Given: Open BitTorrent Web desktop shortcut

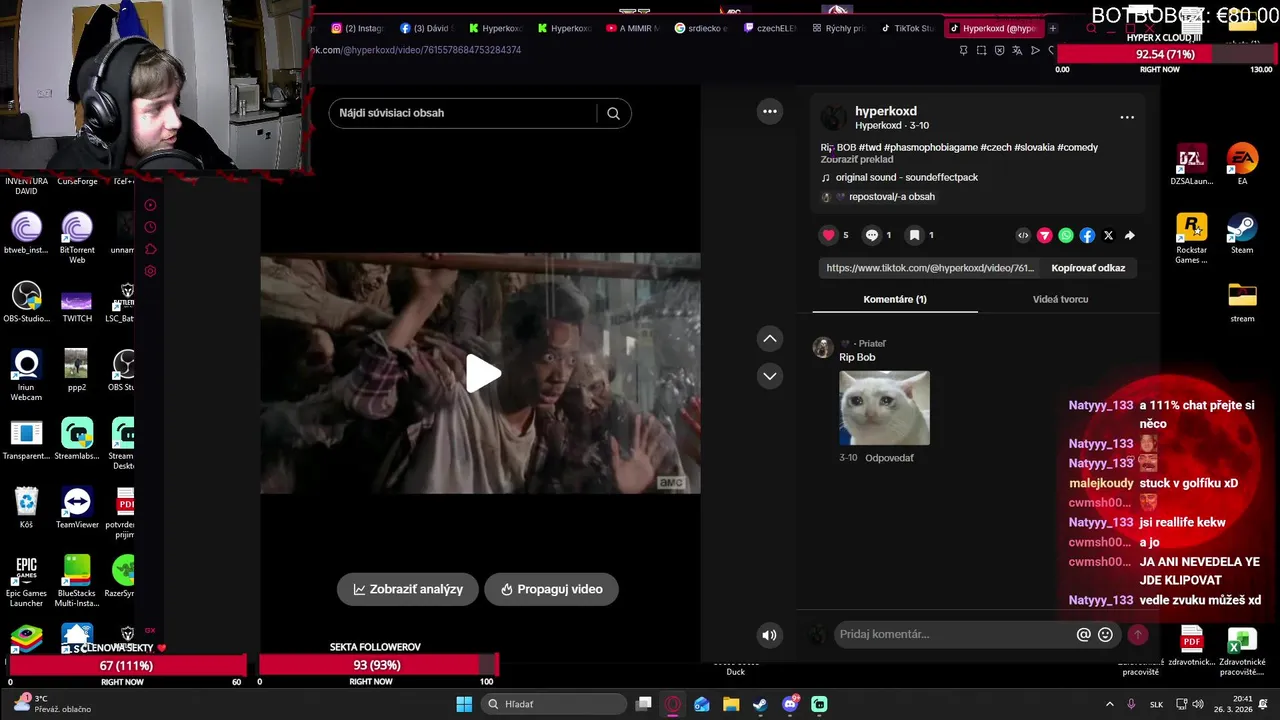Looking at the screenshot, I should click(x=77, y=238).
